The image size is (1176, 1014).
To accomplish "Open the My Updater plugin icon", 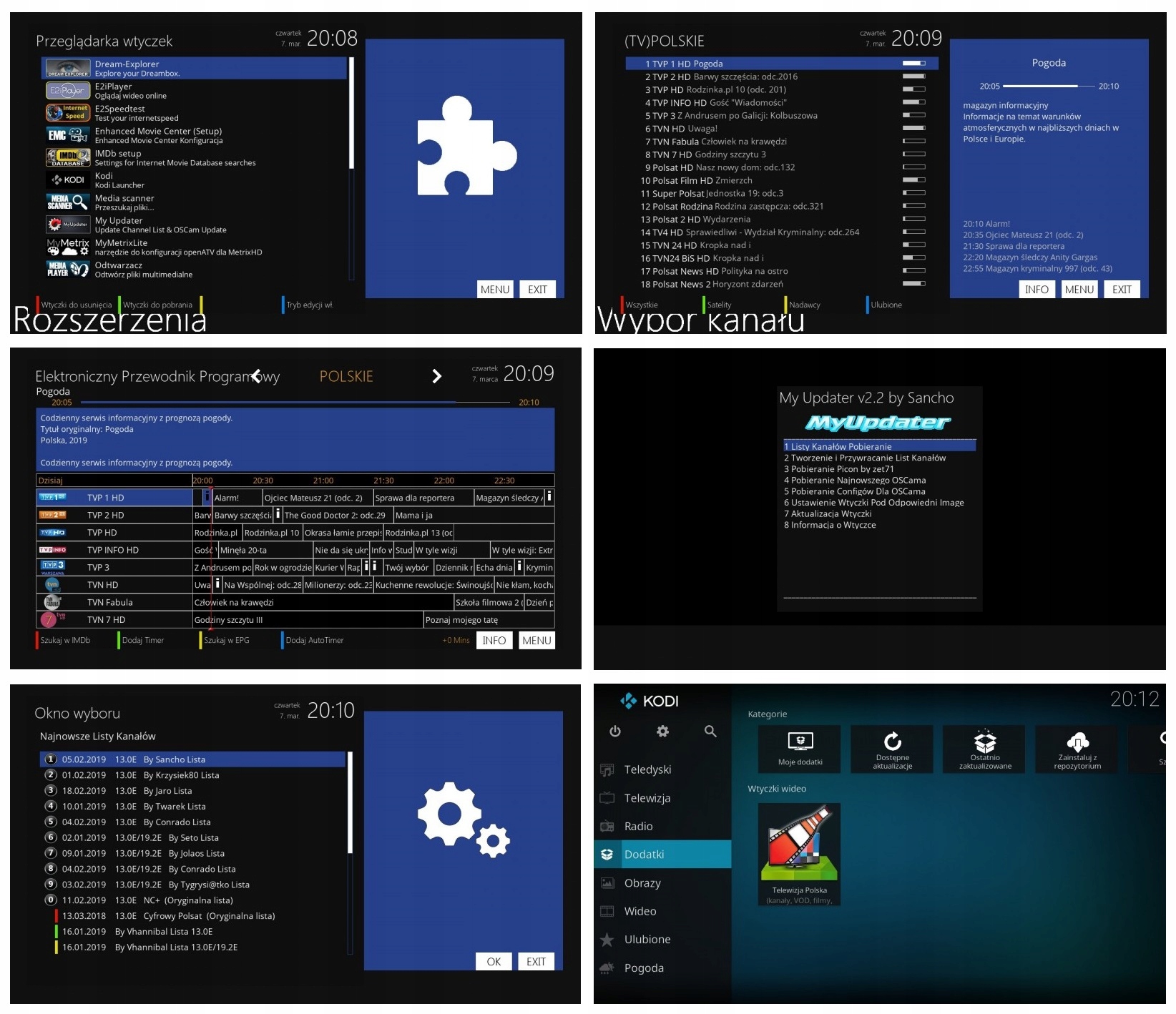I will 68,225.
